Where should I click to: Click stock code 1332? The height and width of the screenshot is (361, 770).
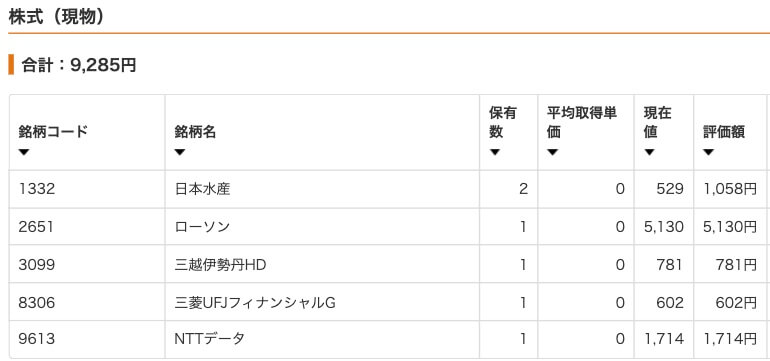pyautogui.click(x=37, y=189)
